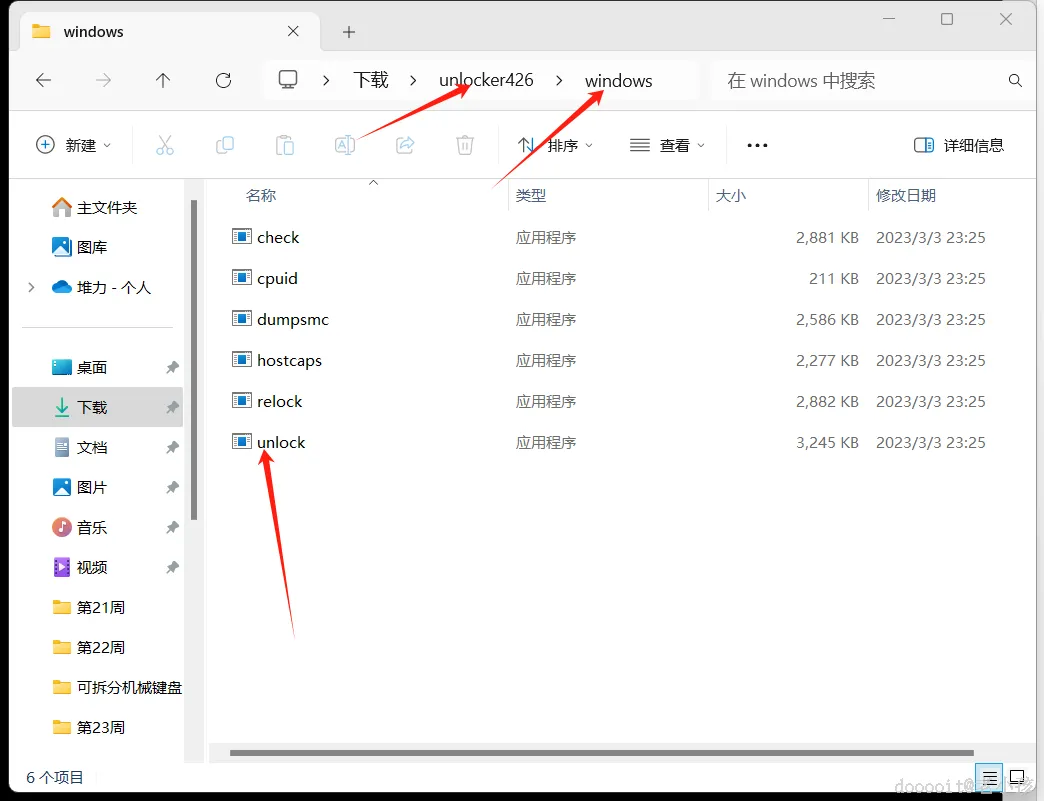This screenshot has height=801, width=1044.
Task: Navigate to 下载 via the breadcrumb
Action: [x=370, y=80]
